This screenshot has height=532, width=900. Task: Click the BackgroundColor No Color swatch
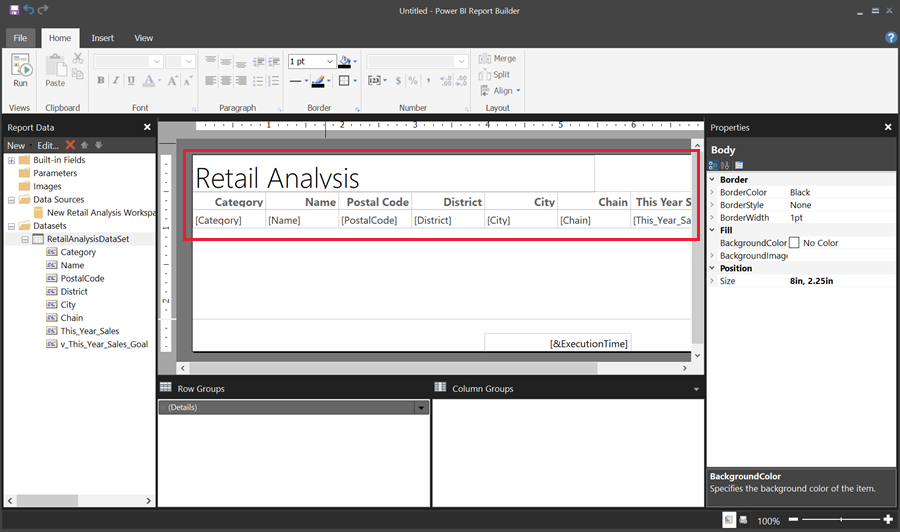point(794,243)
